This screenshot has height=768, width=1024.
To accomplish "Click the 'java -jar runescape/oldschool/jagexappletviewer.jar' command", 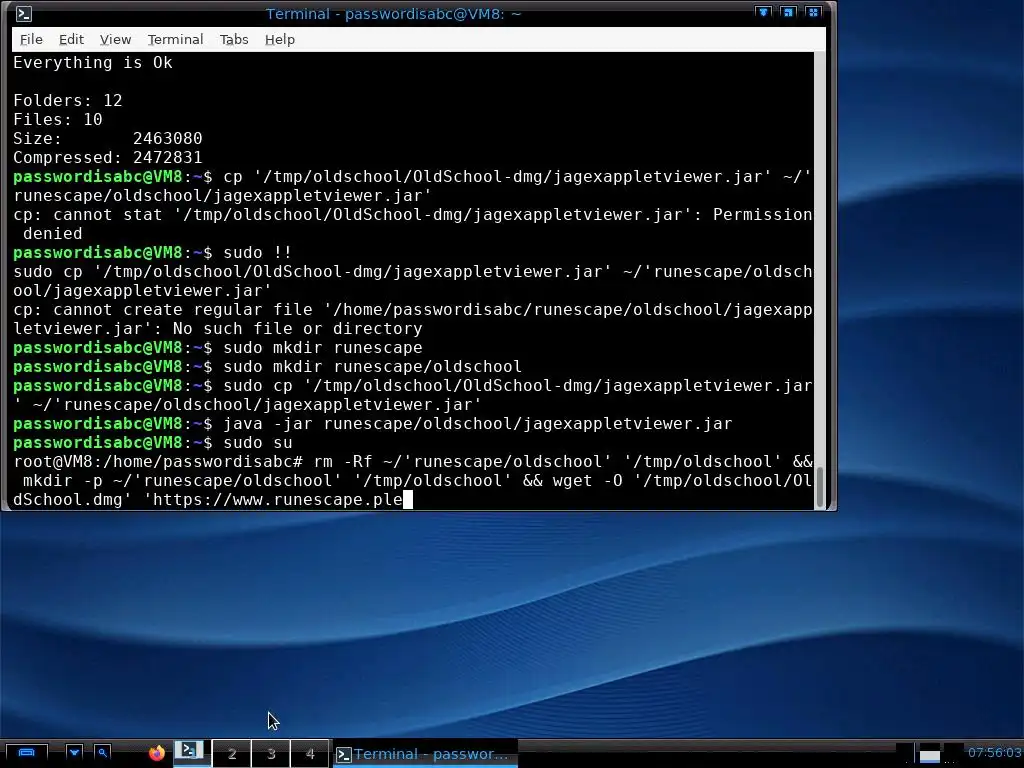I will pos(477,424).
